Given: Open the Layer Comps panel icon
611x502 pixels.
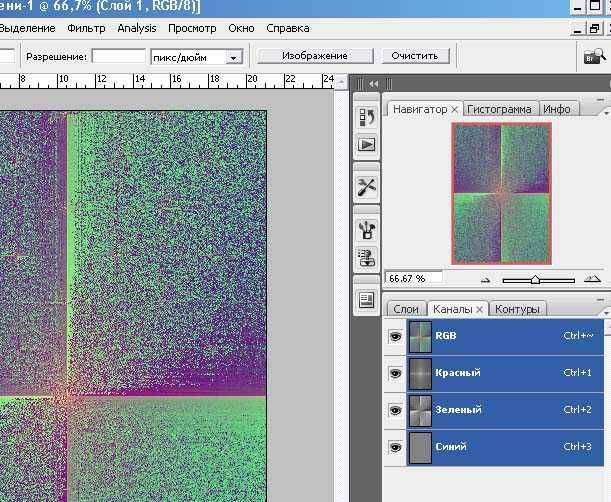Looking at the screenshot, I should click(366, 300).
